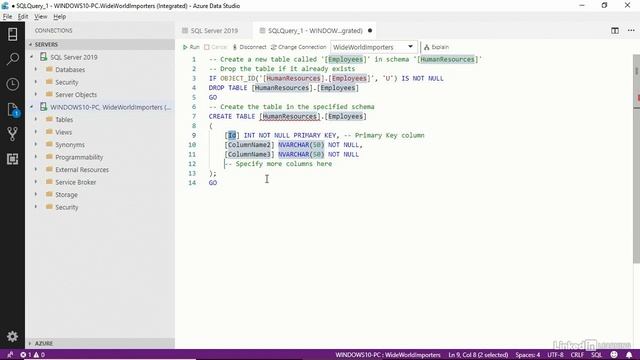Click ColumnName2 on line 10
The height and width of the screenshot is (360, 640).
249,144
